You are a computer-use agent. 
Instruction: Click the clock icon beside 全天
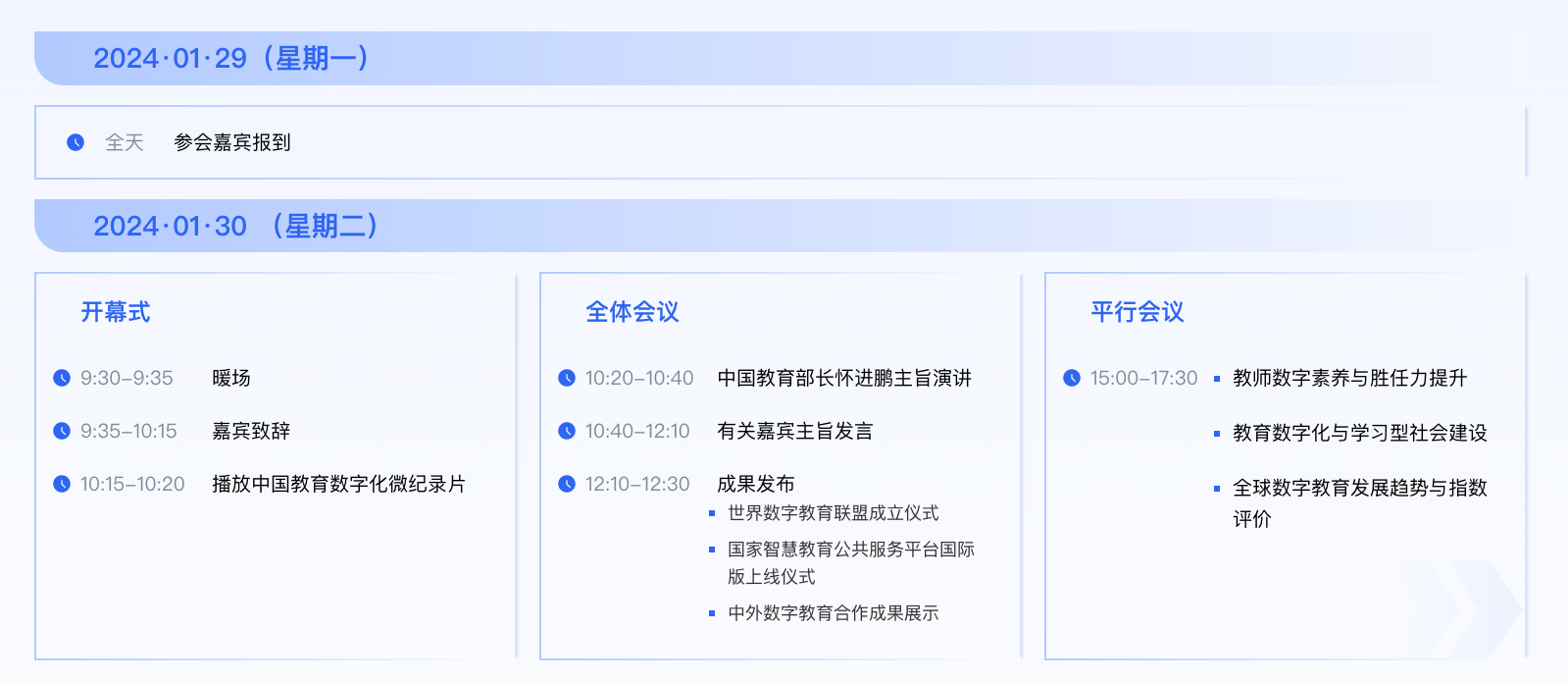pos(76,142)
